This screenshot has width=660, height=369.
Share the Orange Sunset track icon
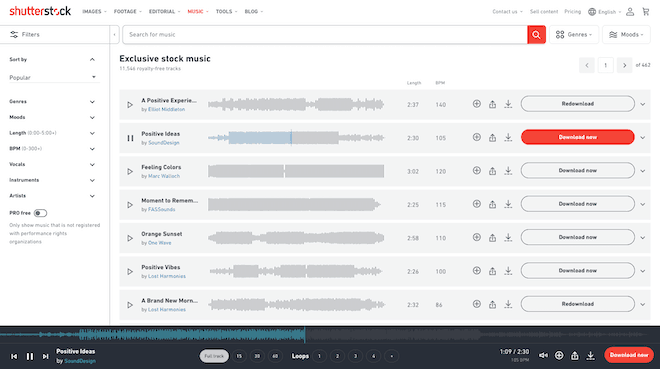point(492,237)
